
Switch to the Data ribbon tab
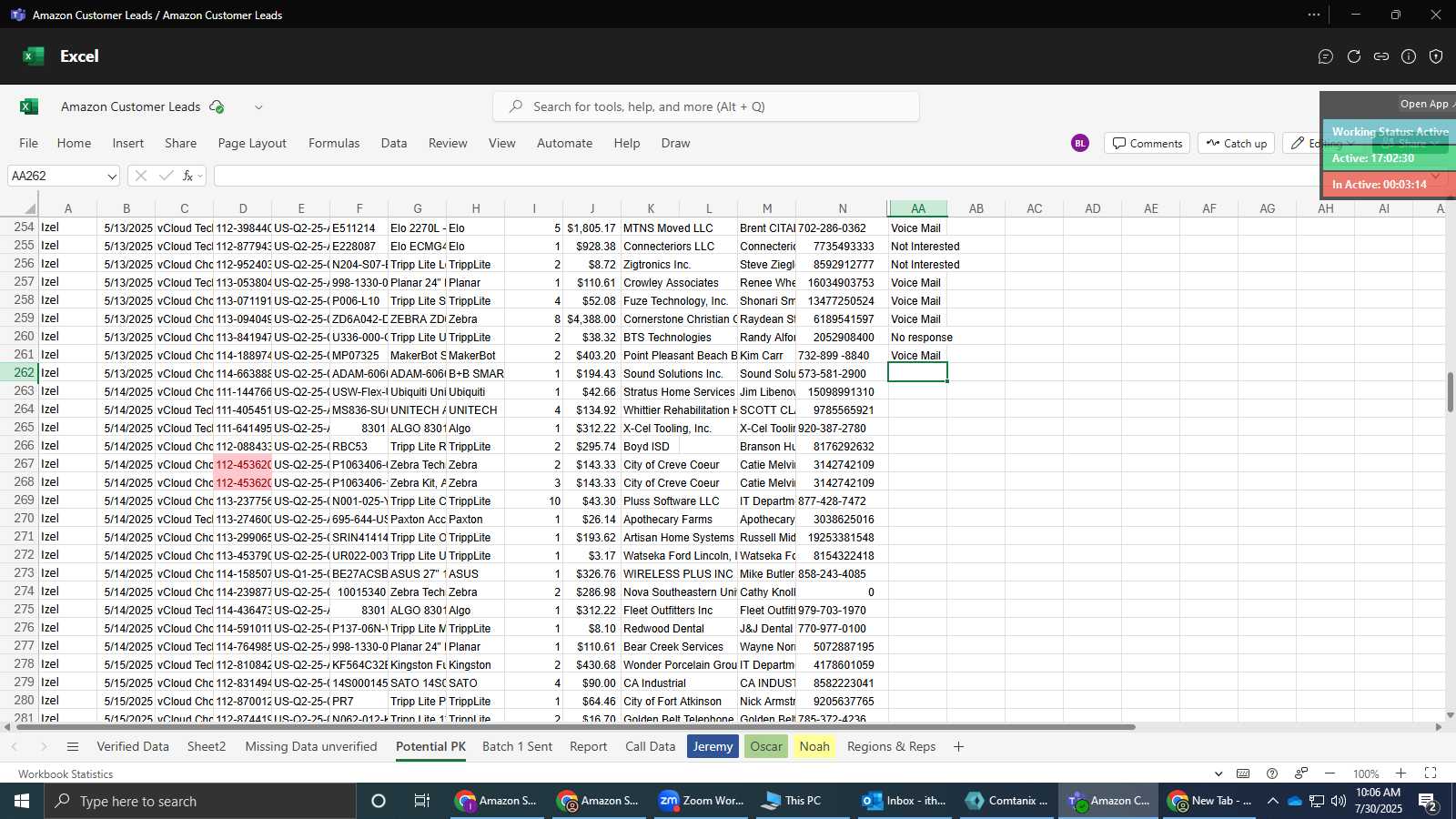click(x=394, y=143)
